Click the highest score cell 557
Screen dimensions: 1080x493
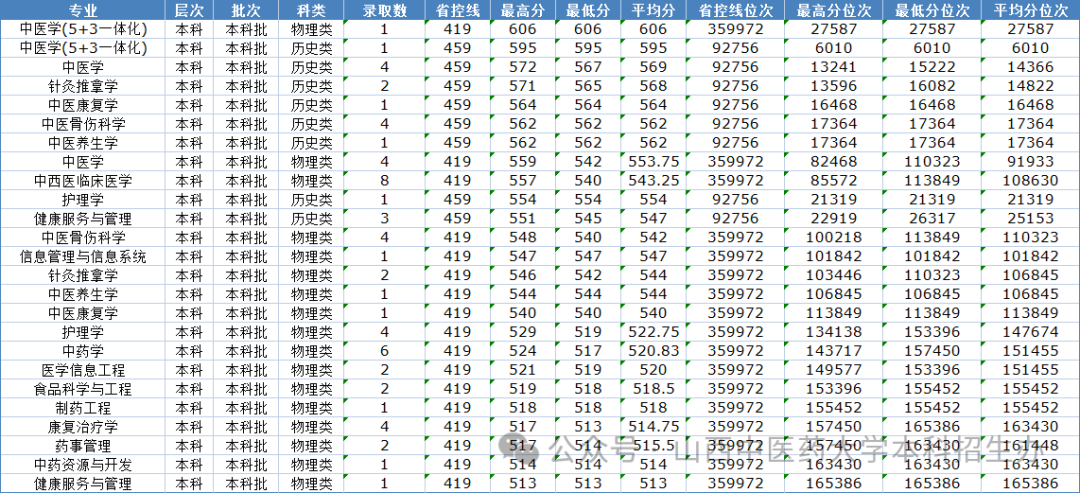click(x=523, y=180)
